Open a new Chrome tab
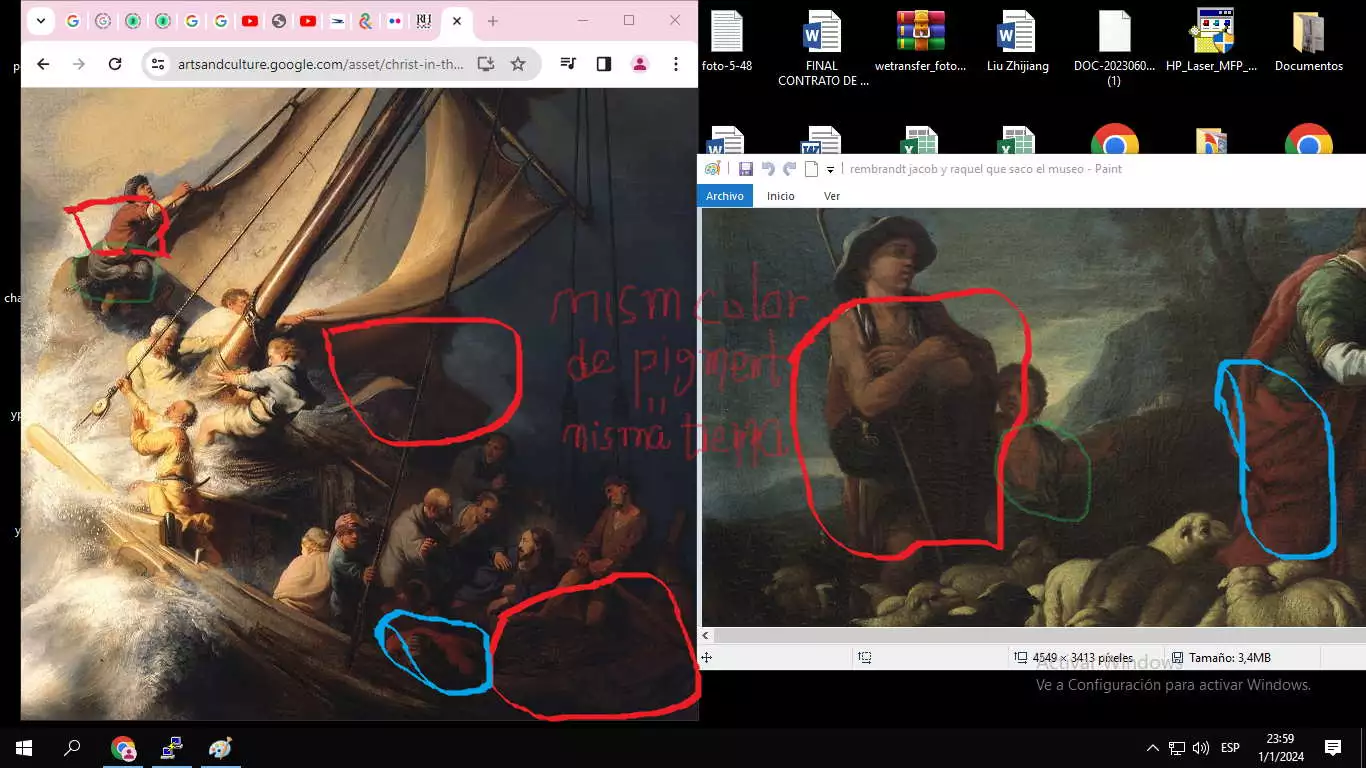Screen dimensions: 1366x768 [493, 21]
